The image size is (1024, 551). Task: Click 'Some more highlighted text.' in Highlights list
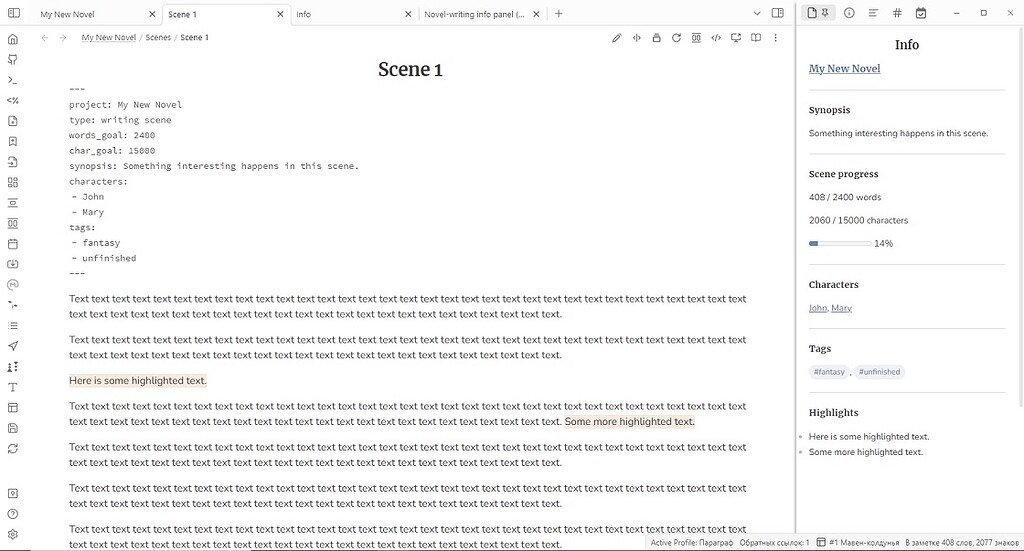coord(865,452)
